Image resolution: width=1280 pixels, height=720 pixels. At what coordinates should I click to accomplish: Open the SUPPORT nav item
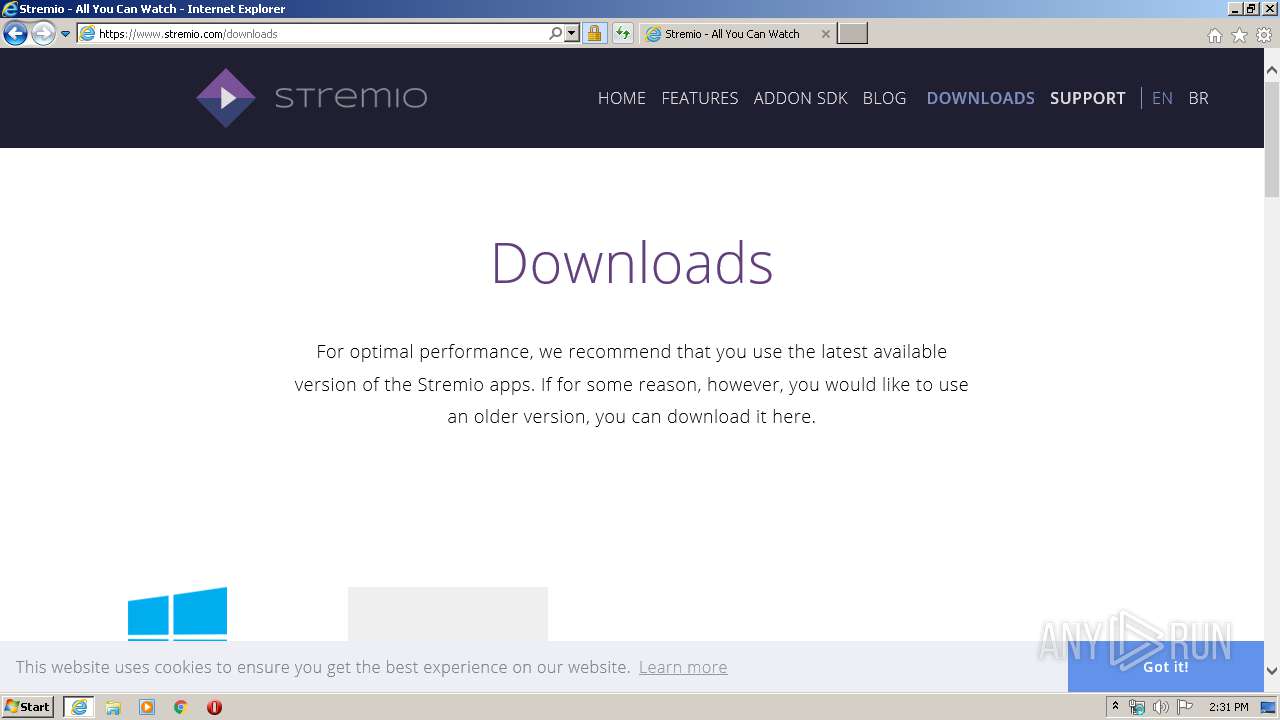[1088, 98]
